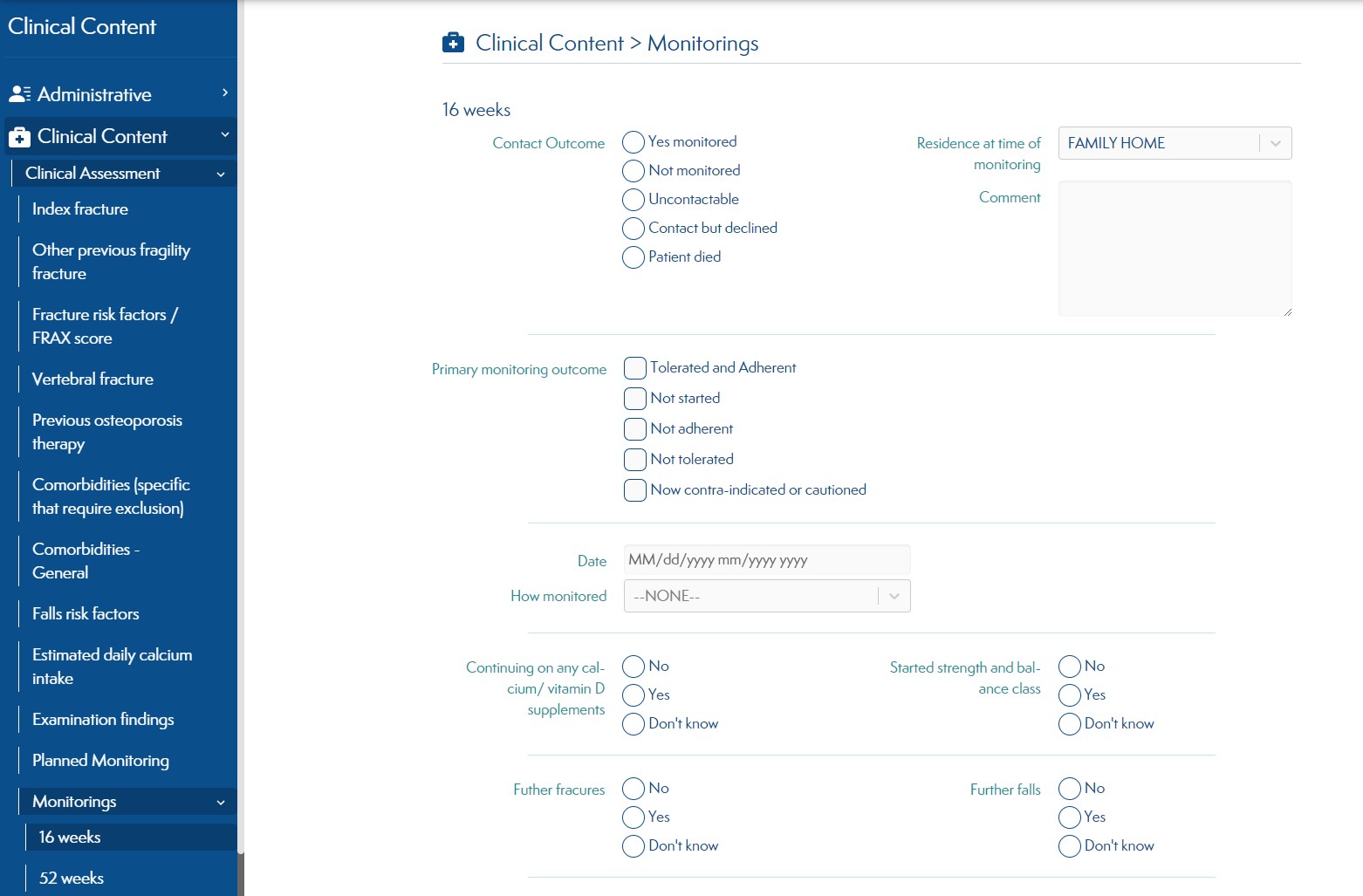Screen dimensions: 1363x896
Task: Expand the Administrative menu chevron
Action: pyautogui.click(x=225, y=92)
